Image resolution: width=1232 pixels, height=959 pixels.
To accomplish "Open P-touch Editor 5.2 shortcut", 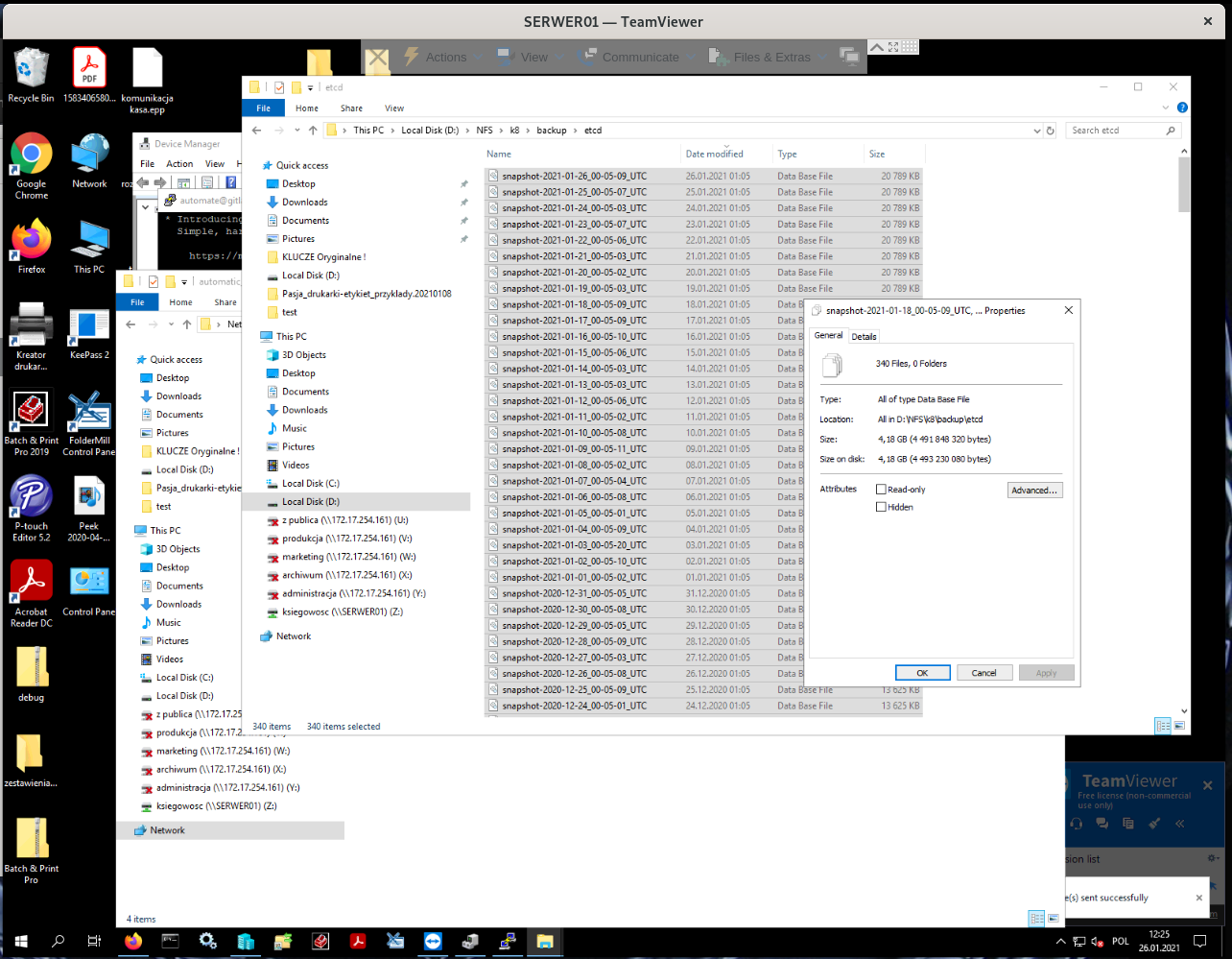I will pyautogui.click(x=31, y=509).
